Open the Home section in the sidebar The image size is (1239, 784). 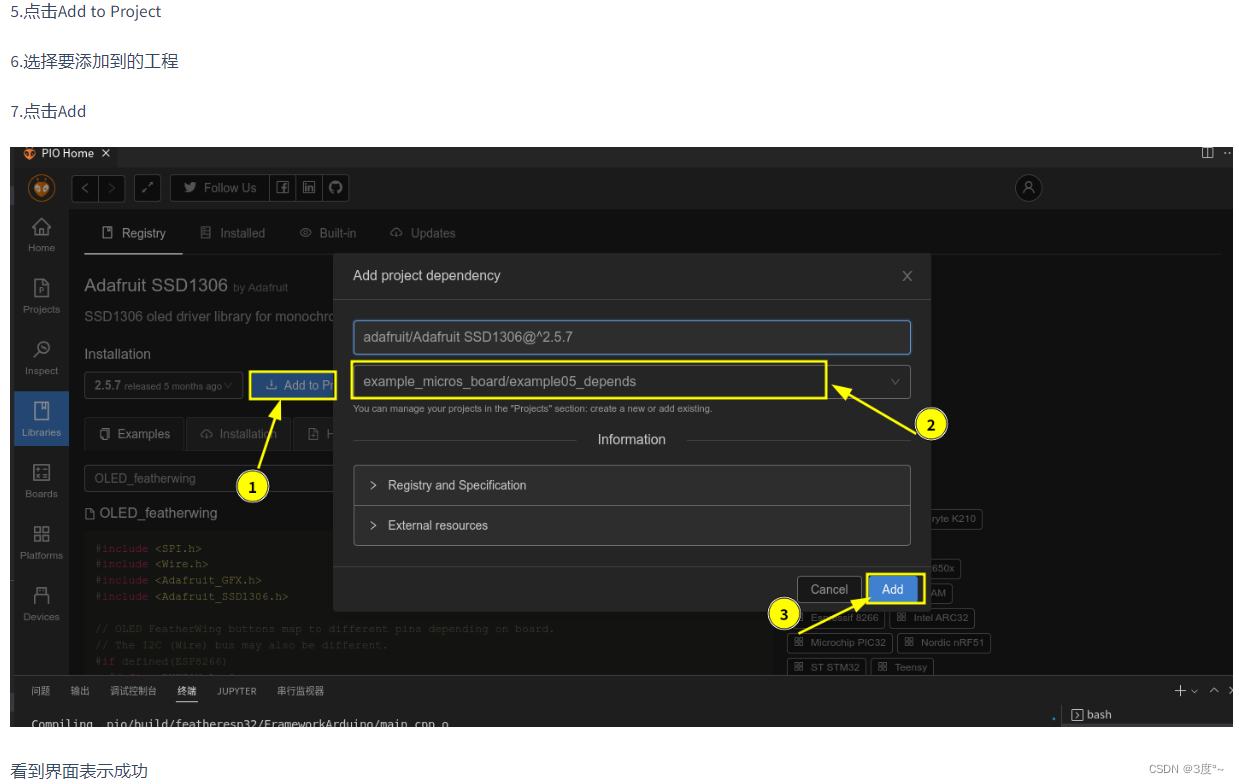pyautogui.click(x=41, y=235)
